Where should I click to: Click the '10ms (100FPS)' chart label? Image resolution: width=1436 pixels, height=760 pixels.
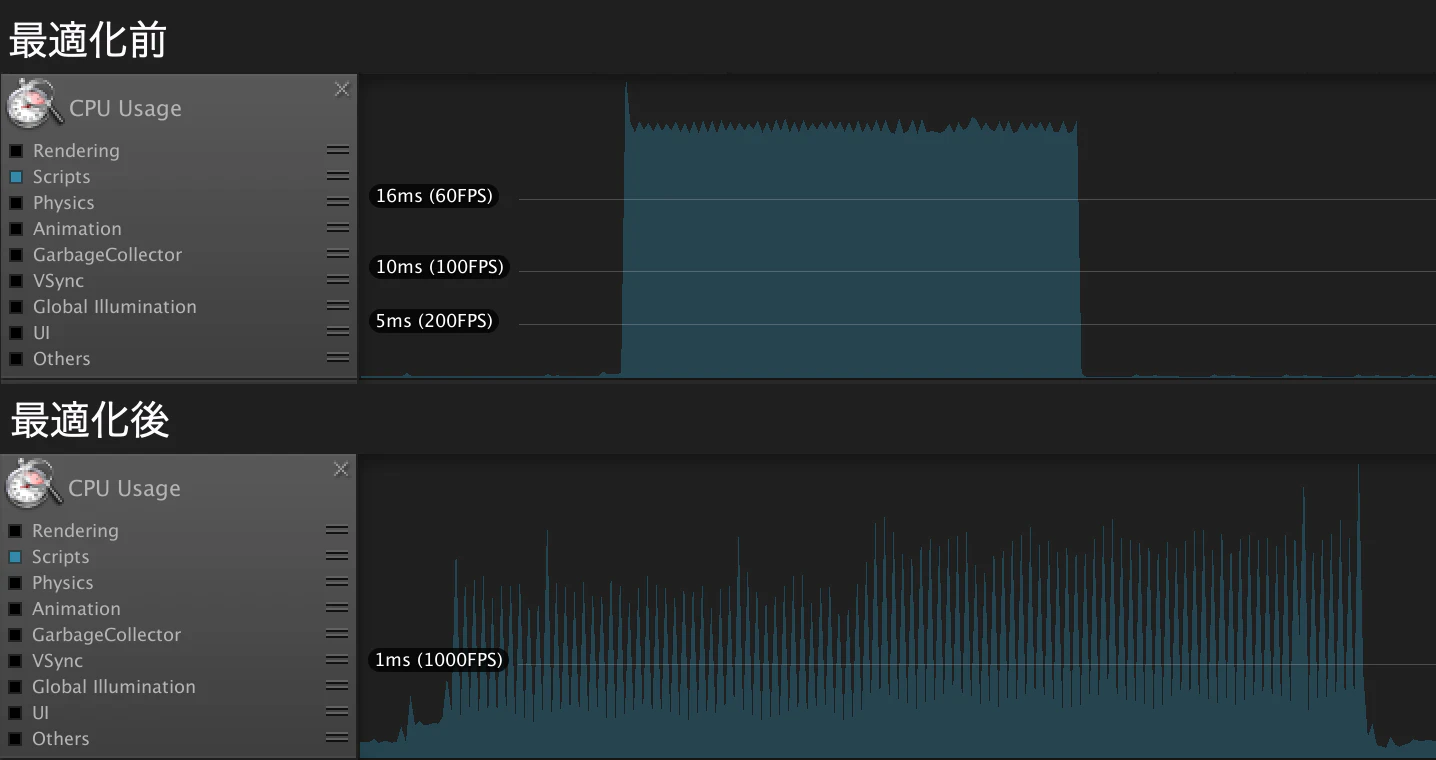click(x=440, y=267)
